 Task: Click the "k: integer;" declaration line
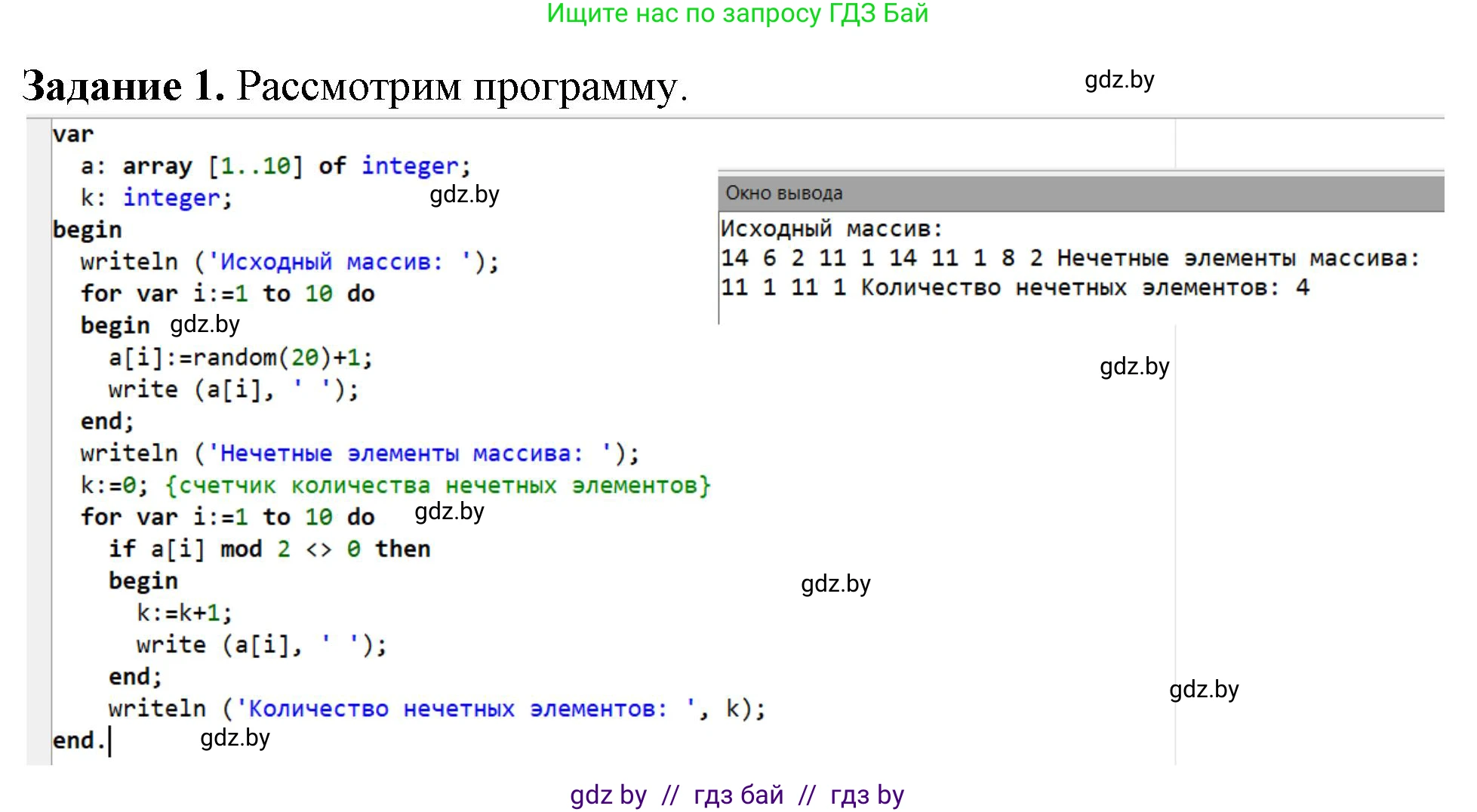coord(156,198)
